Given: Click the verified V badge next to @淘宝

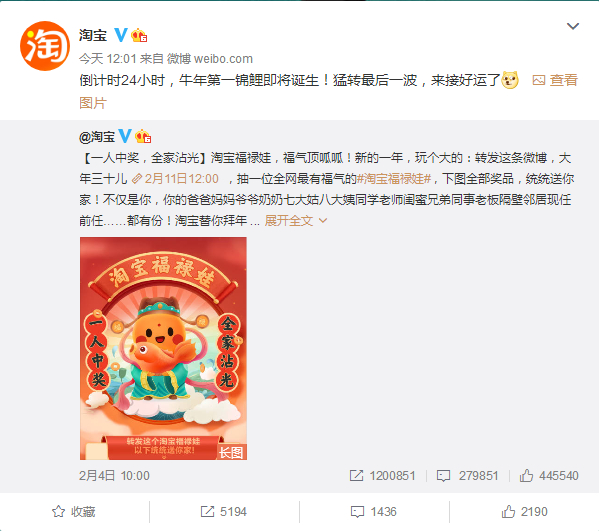Looking at the screenshot, I should 125,136.
